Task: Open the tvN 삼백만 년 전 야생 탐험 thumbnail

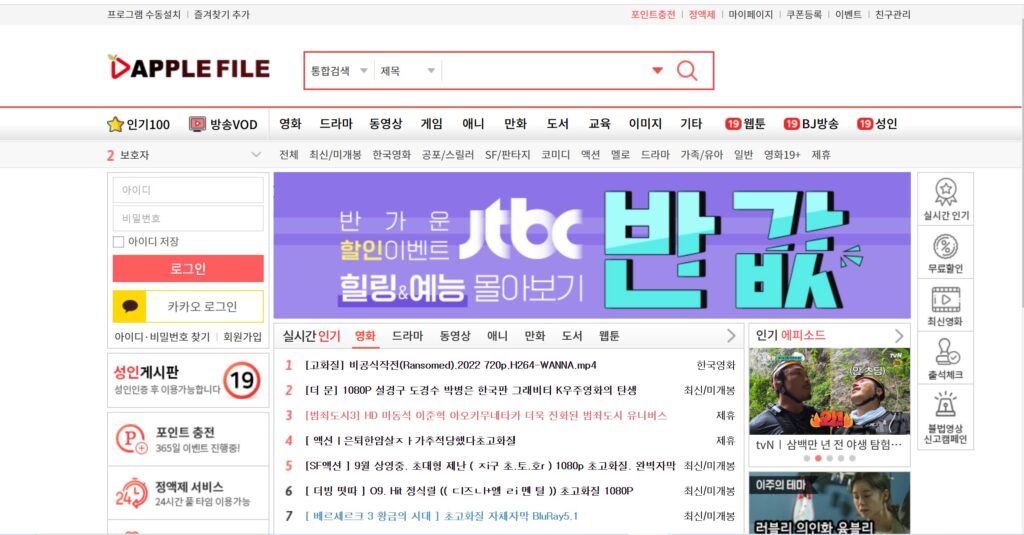Action: click(829, 391)
